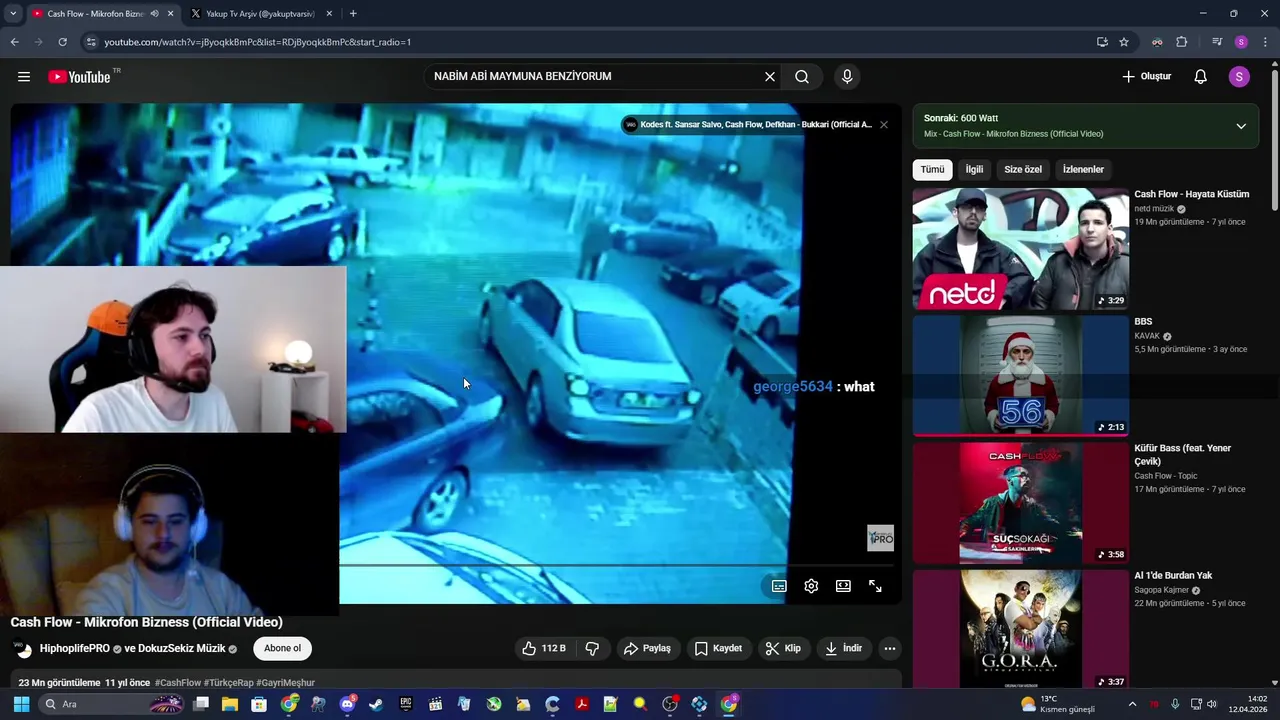This screenshot has width=1280, height=720.
Task: Dislike the Cash Flow video
Action: click(x=592, y=648)
